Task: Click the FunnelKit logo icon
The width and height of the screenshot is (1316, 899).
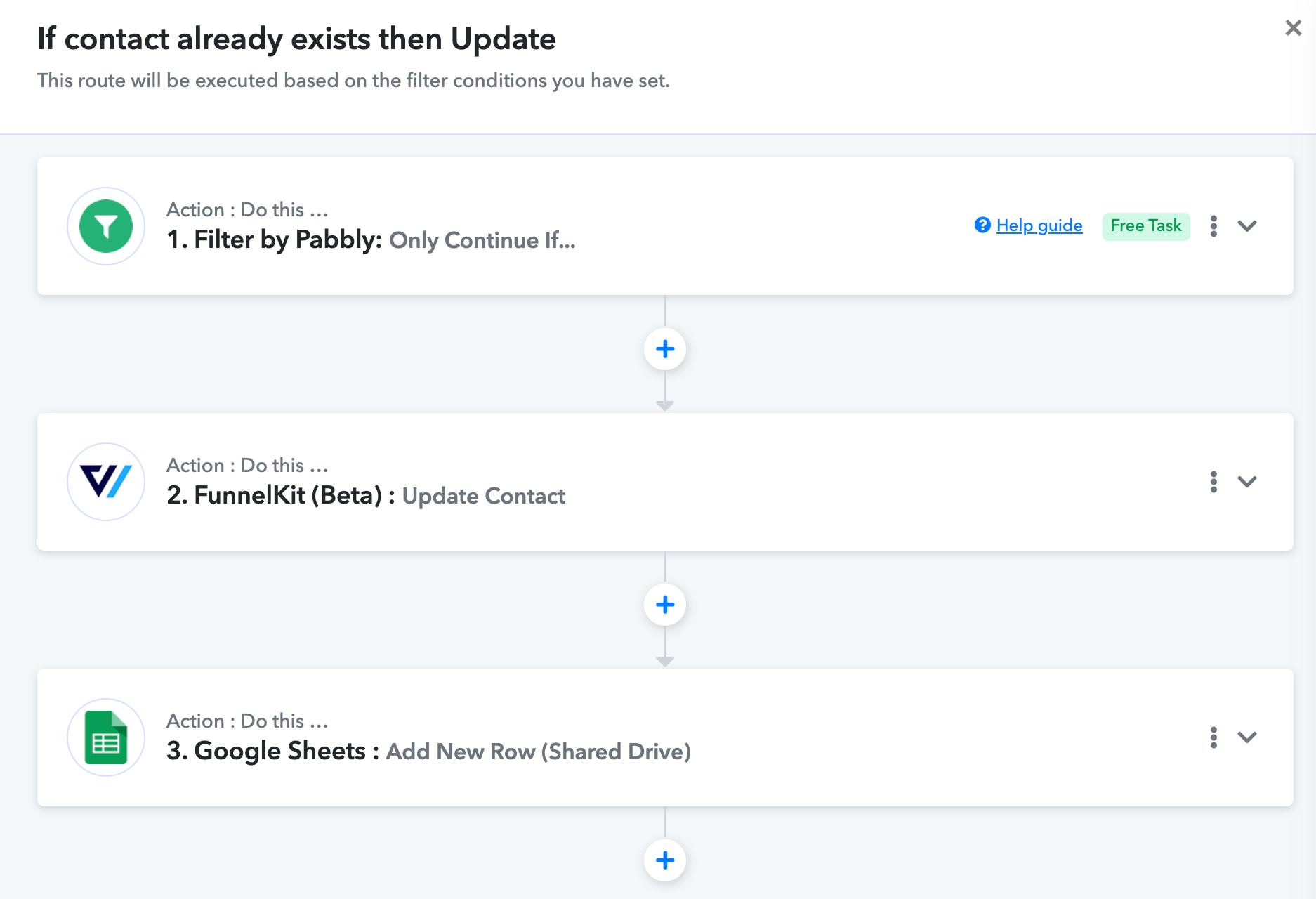Action: [x=106, y=482]
